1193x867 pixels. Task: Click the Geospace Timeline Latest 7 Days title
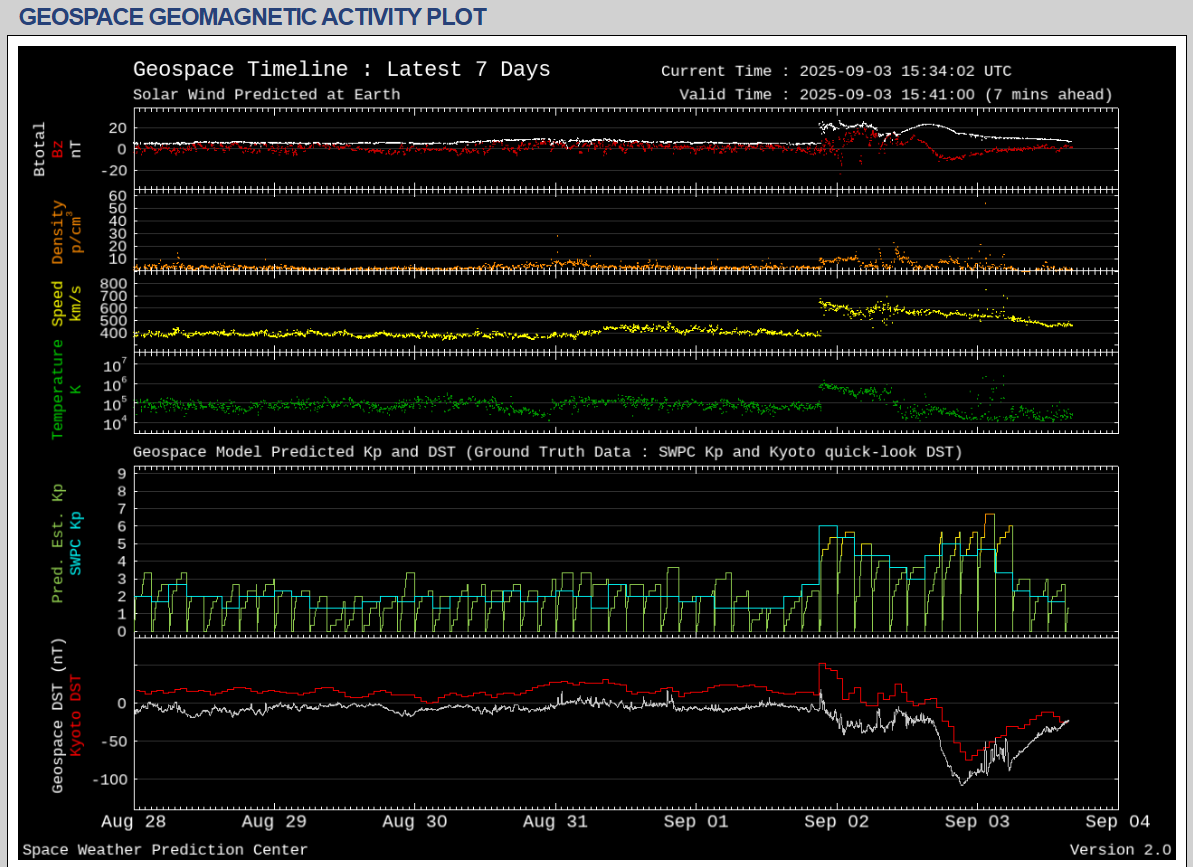(341, 70)
